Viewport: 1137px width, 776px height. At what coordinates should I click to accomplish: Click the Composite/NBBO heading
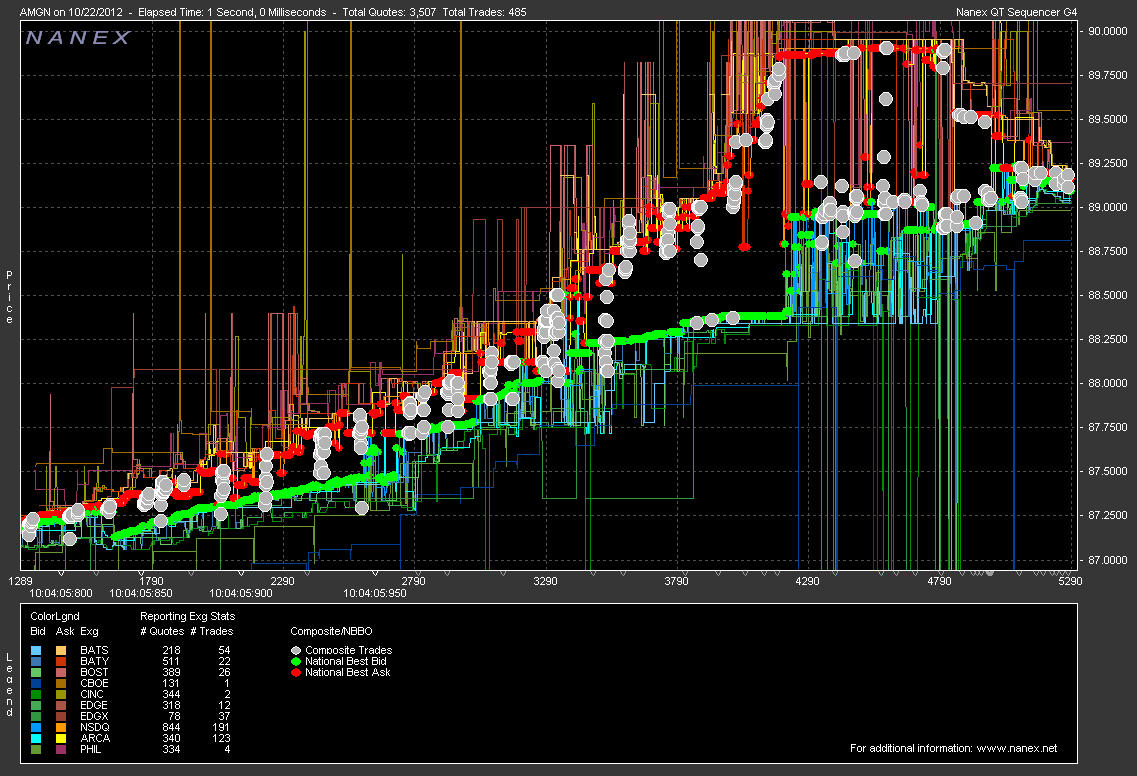(331, 631)
